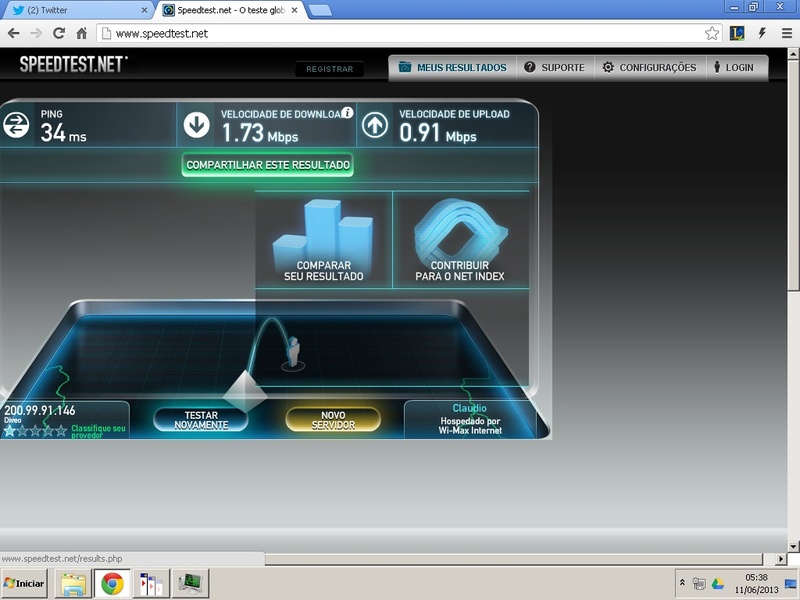Click the 34 ms ping value

tap(63, 133)
